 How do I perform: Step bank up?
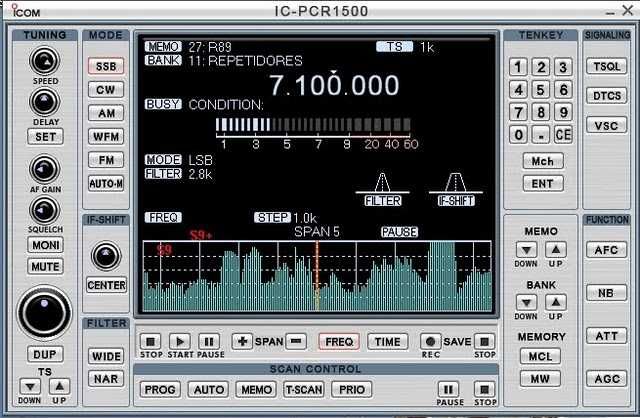[x=556, y=302]
